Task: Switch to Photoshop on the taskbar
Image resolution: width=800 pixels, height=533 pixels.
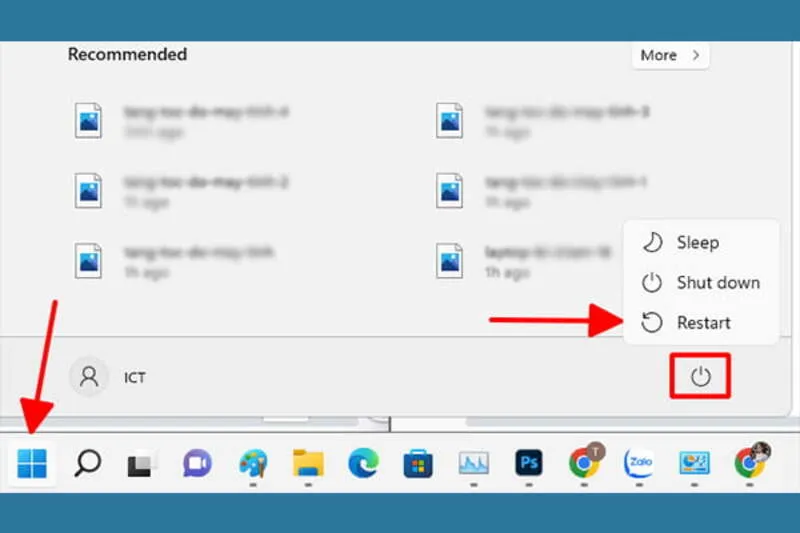Action: tap(529, 463)
